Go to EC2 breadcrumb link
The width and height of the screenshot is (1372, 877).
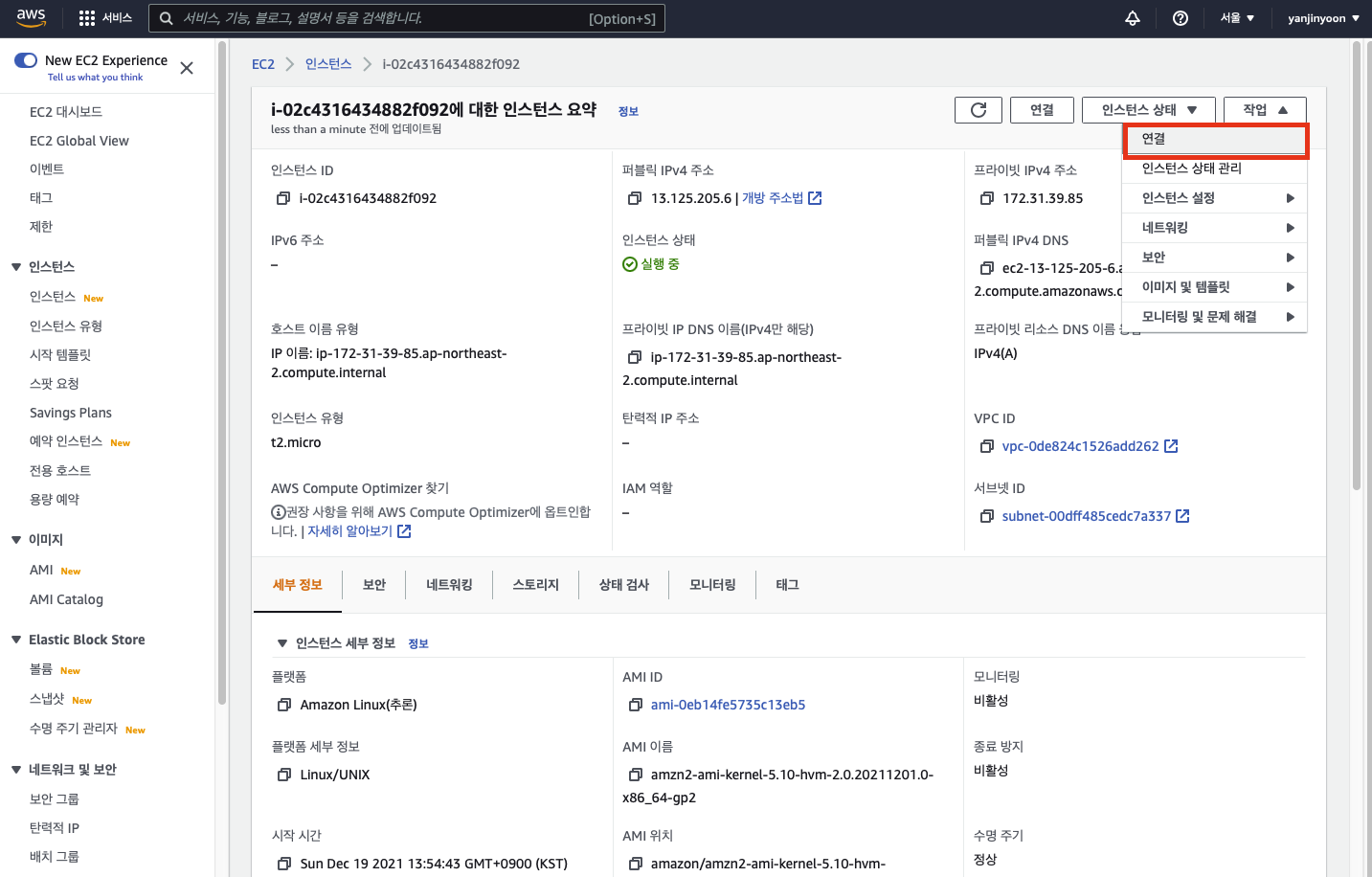coord(263,64)
